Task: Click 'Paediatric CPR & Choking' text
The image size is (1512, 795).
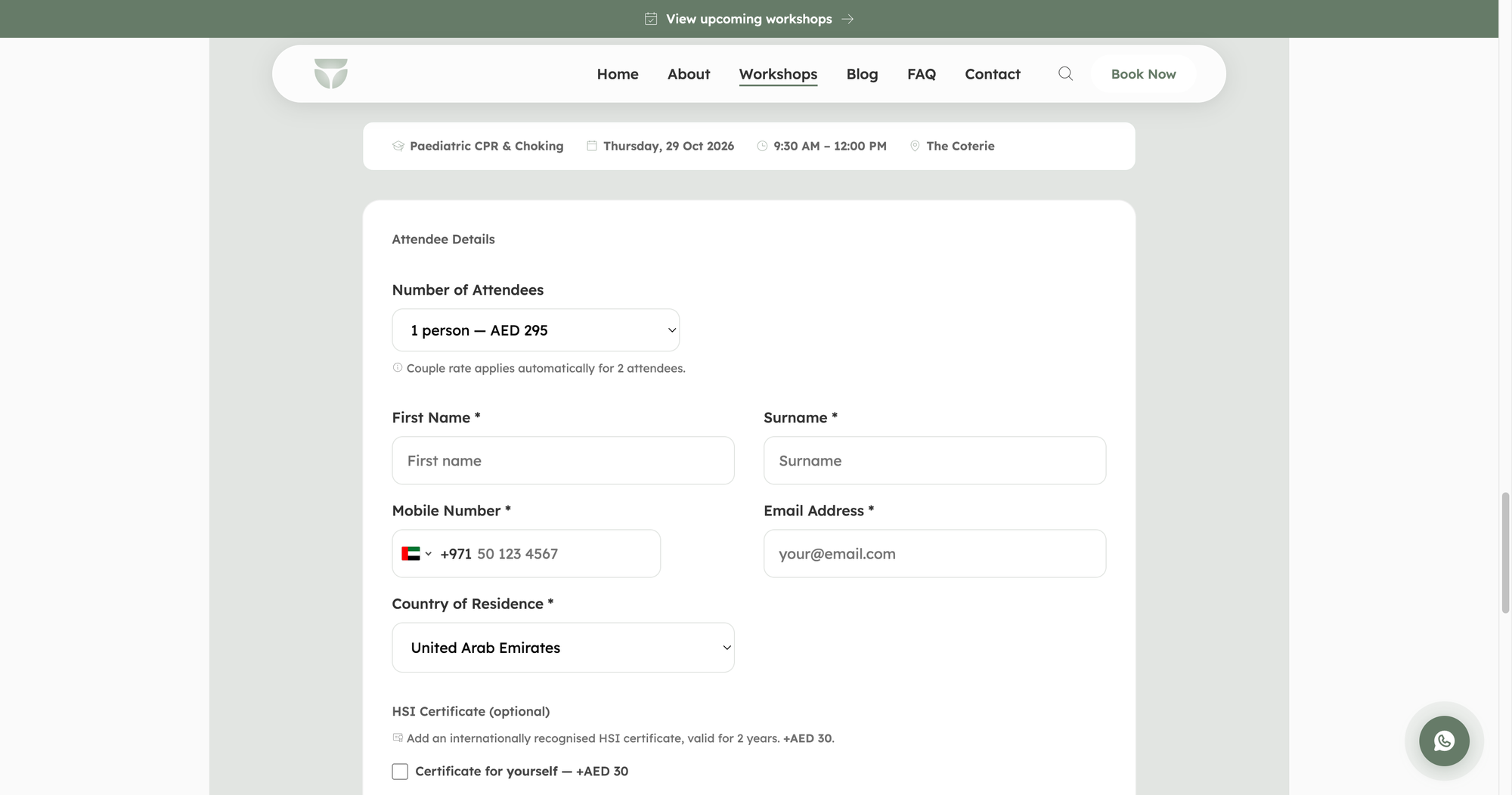Action: point(486,146)
